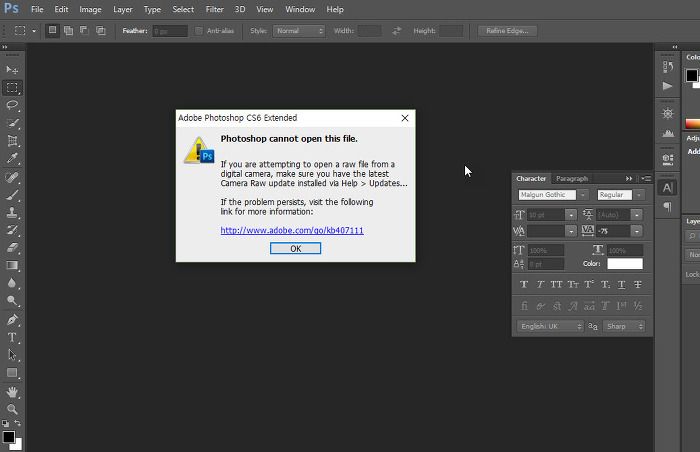Open the tool preset picker arrow
Viewport: 700px width, 452px height.
[x=34, y=31]
